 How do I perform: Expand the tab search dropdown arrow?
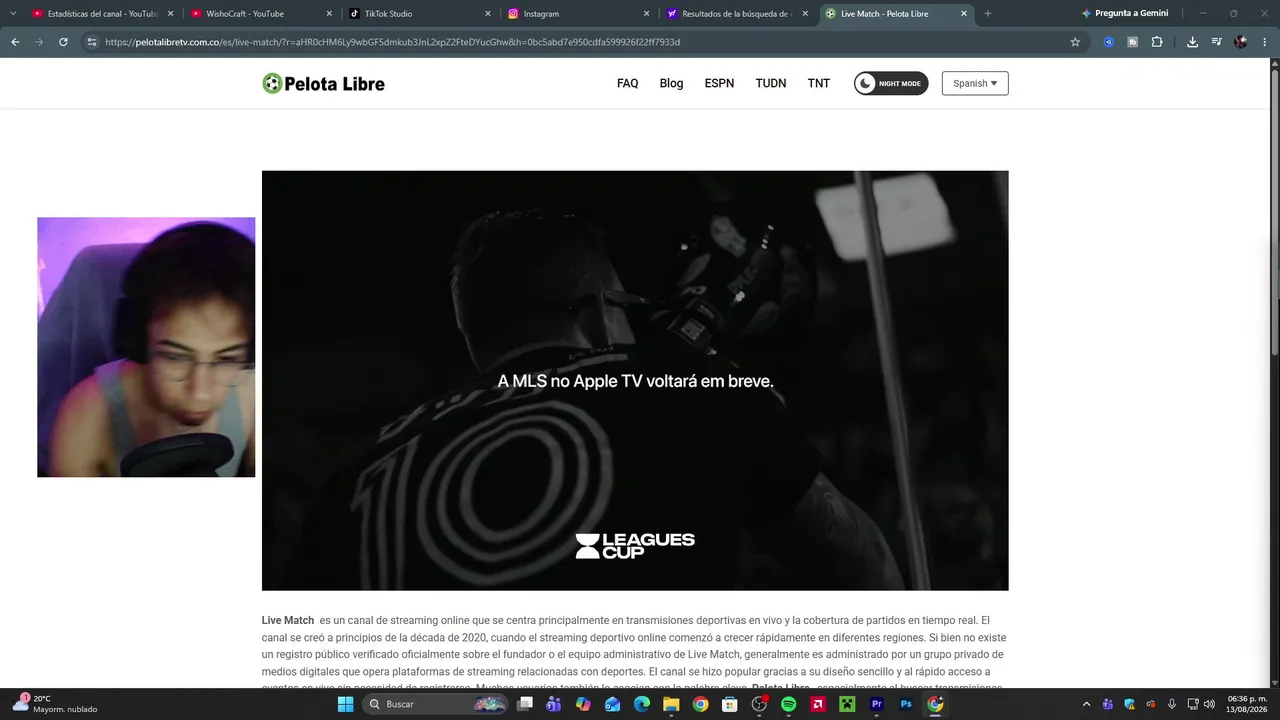coord(13,13)
